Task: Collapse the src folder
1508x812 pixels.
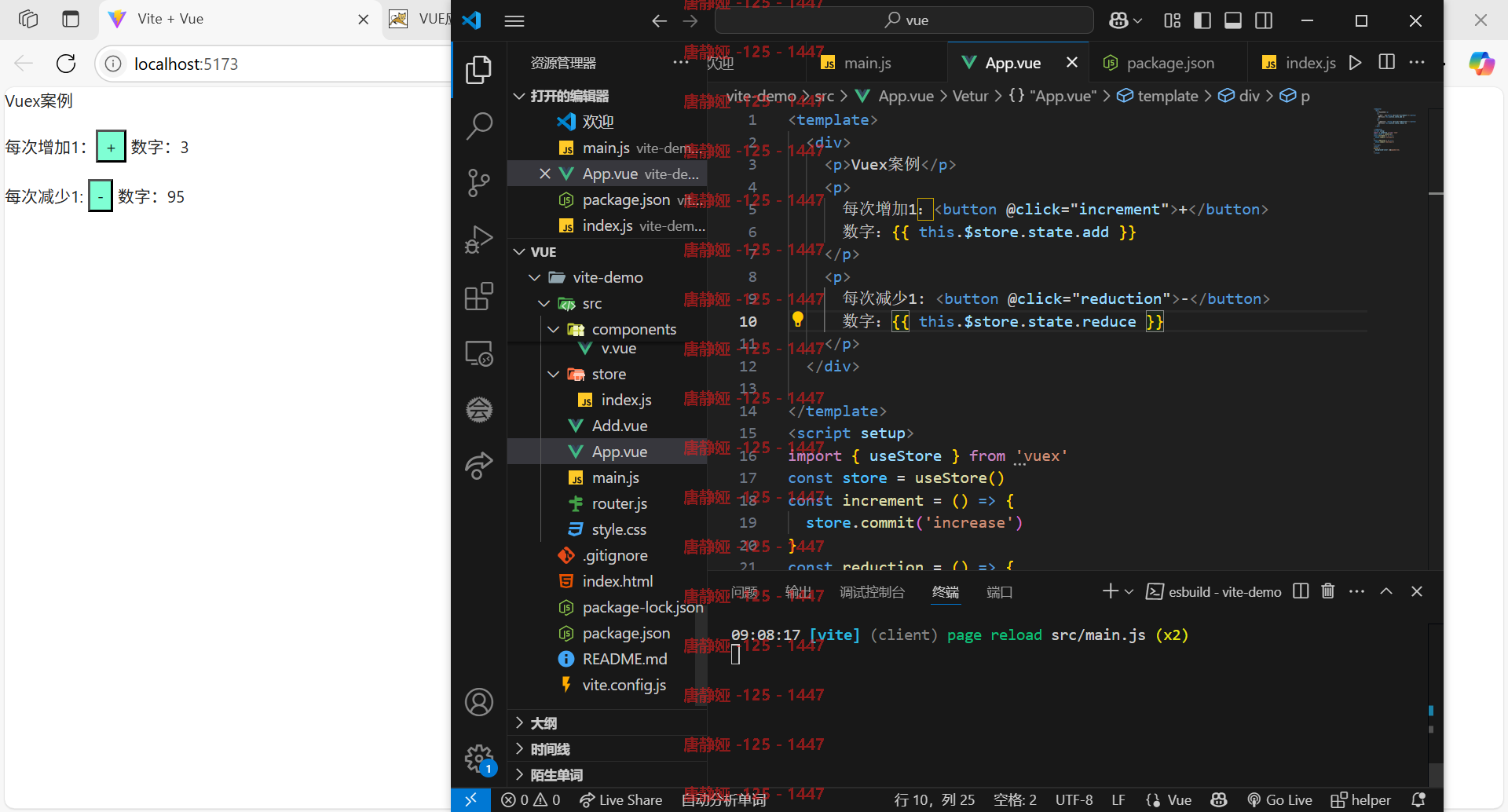Action: 544,303
